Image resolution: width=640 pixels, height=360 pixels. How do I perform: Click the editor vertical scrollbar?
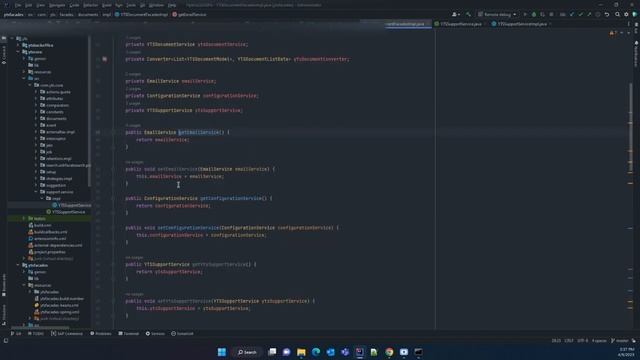click(630, 127)
